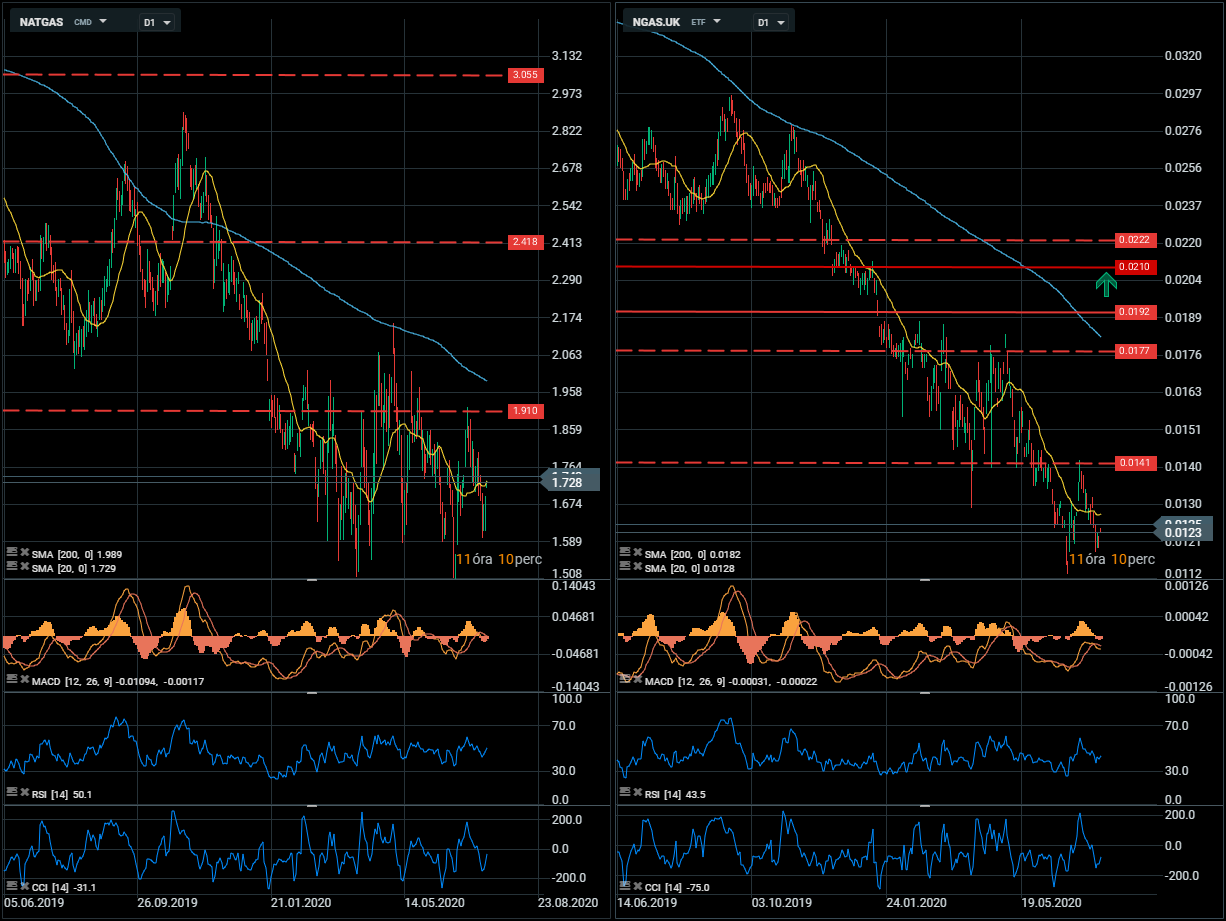The width and height of the screenshot is (1226, 921).
Task: Open the NATGAS CMD symbol dropdown
Action: [103, 21]
